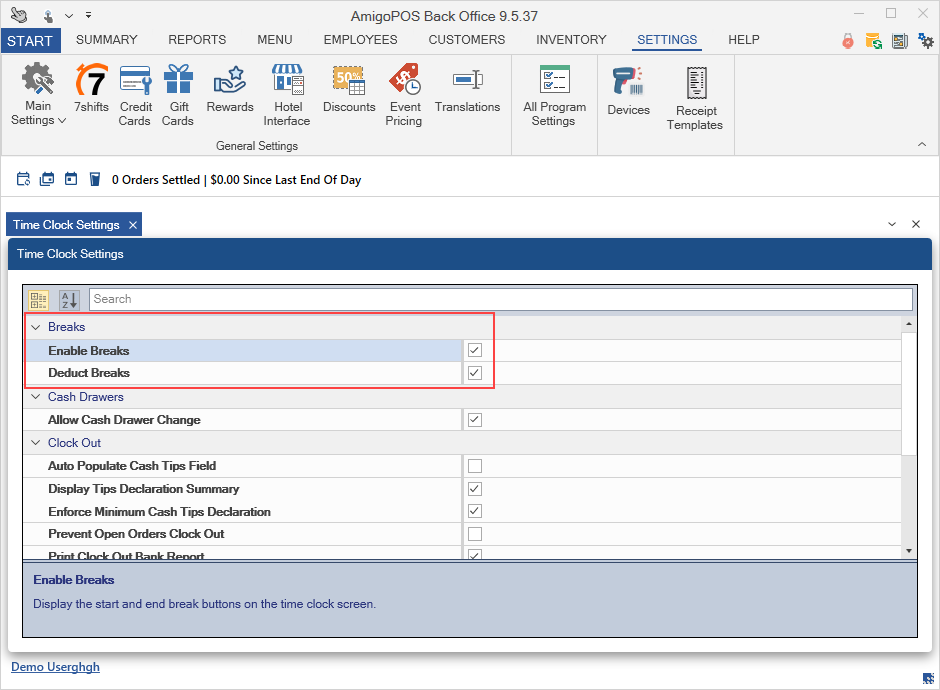Viewport: 940px width, 690px height.
Task: Sort properties alphabetically with A-Z icon
Action: coord(69,299)
